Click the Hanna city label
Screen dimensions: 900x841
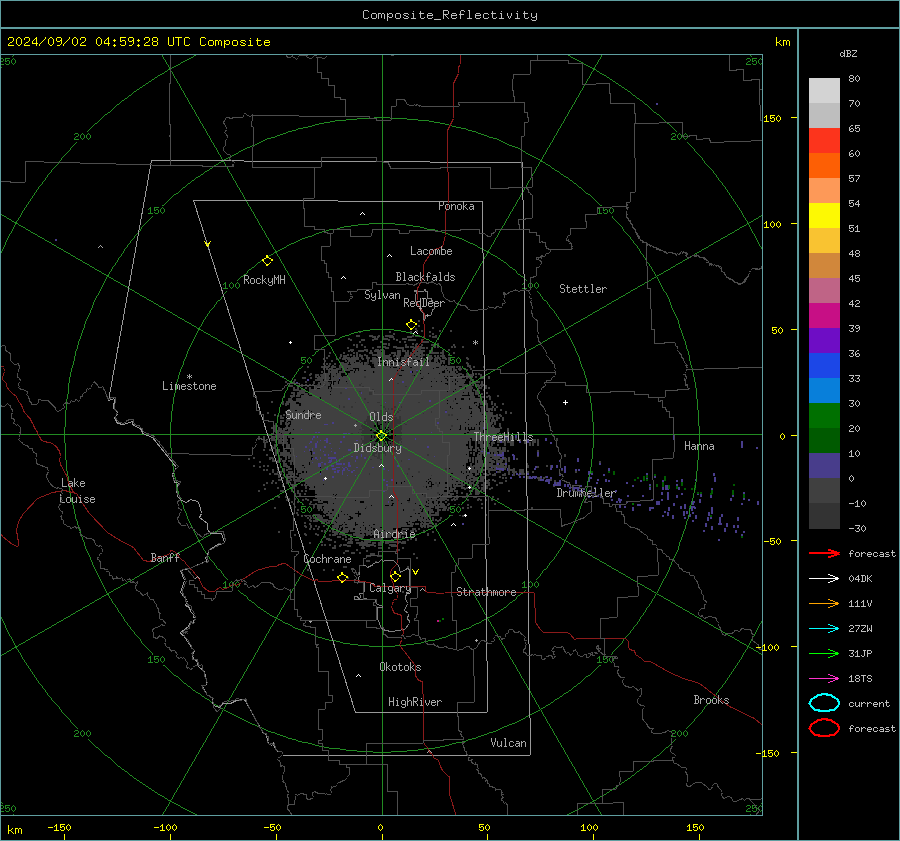pyautogui.click(x=699, y=446)
